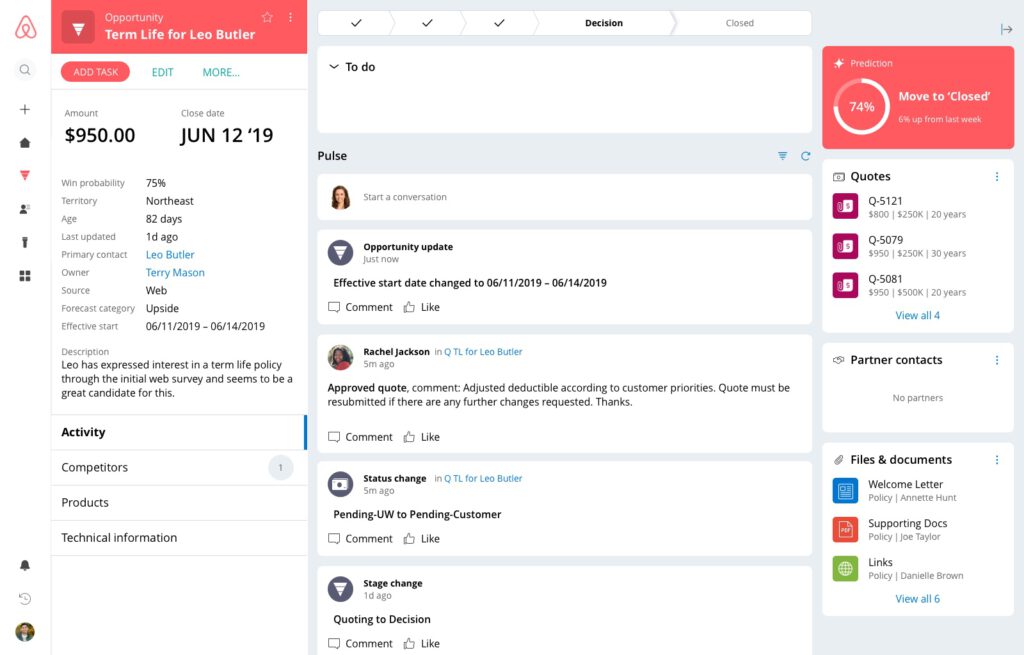Screen dimensions: 1024x655
Task: Click Opportunity update funnel avatar icon
Action: (340, 252)
